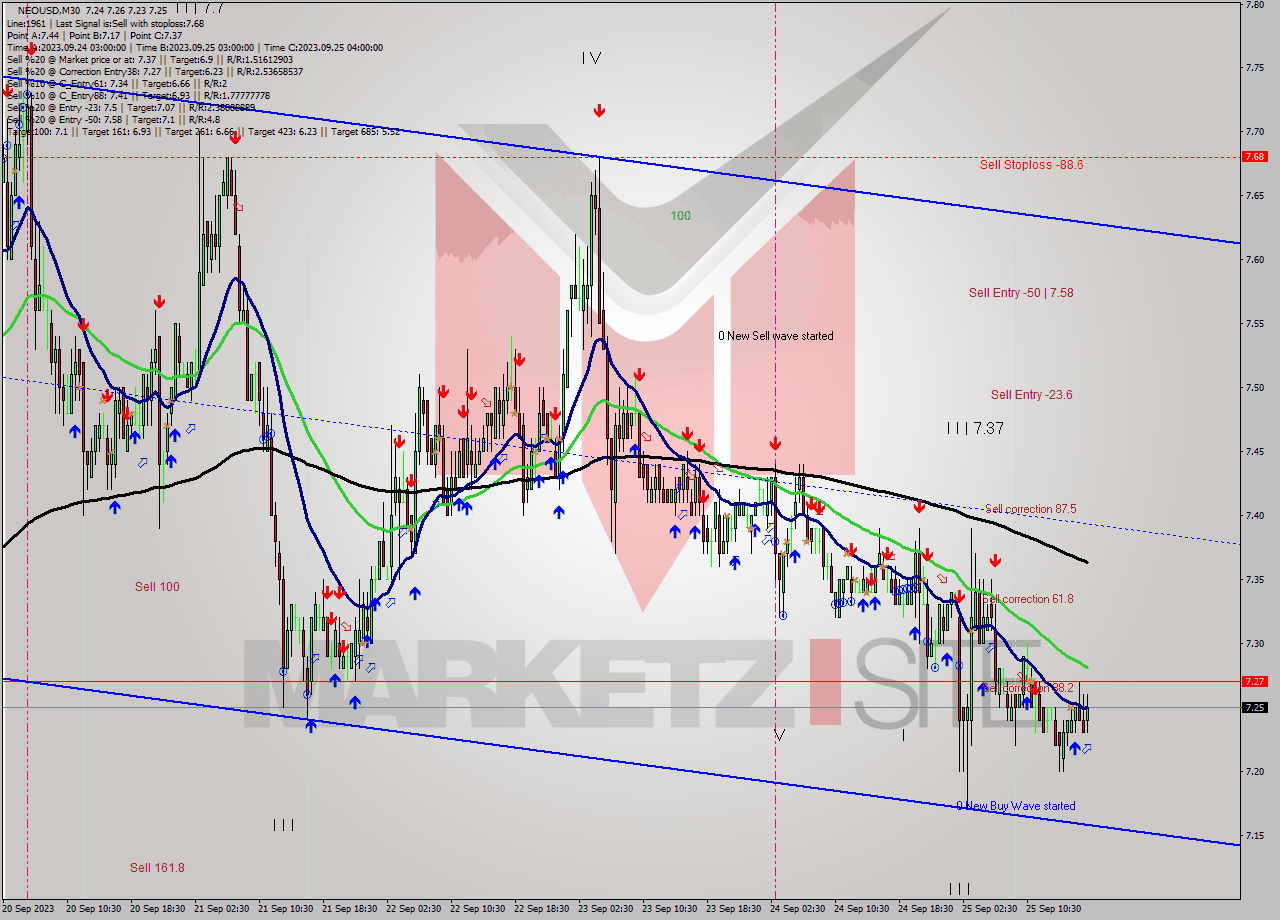Click the 7.15 price axis value
The width and height of the screenshot is (1280, 920).
1254,835
